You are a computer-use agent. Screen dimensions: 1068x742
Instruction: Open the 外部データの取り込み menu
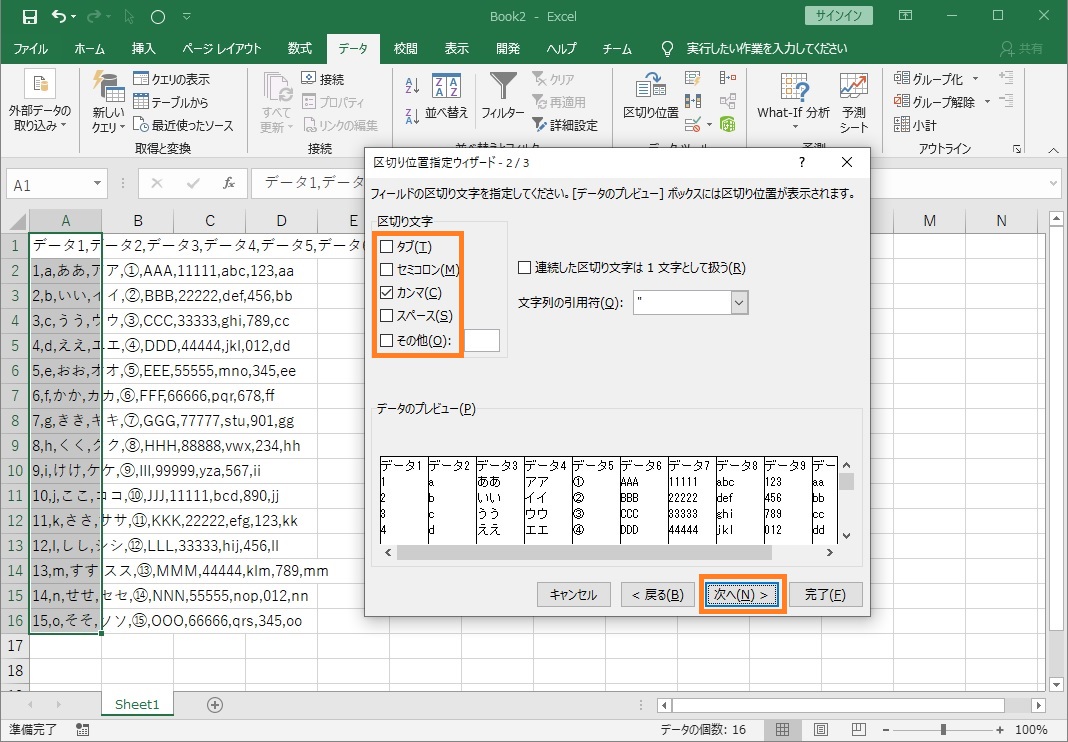tap(40, 101)
